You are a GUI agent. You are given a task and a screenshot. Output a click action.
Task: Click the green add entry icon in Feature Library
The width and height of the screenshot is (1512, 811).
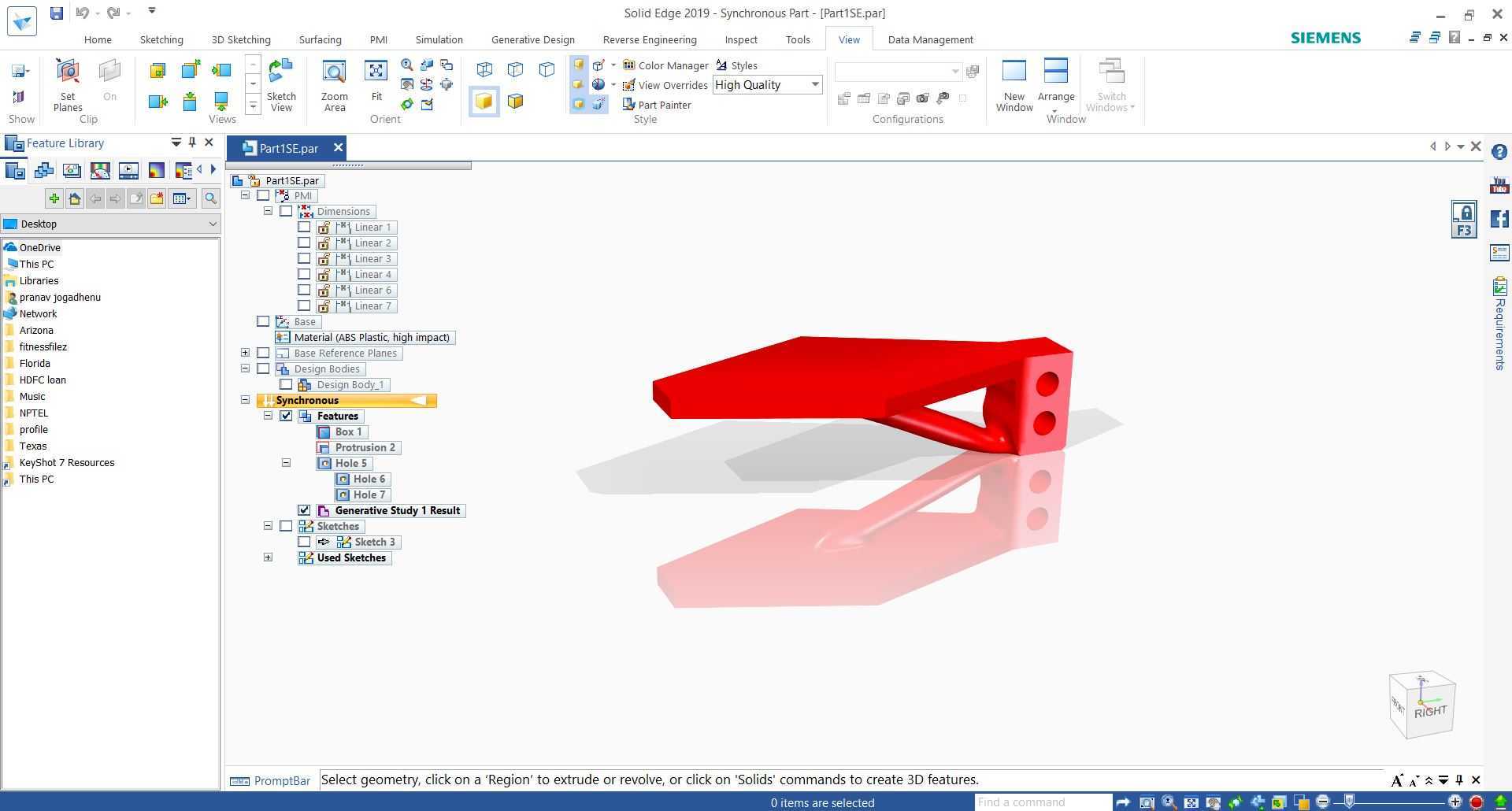click(x=54, y=198)
